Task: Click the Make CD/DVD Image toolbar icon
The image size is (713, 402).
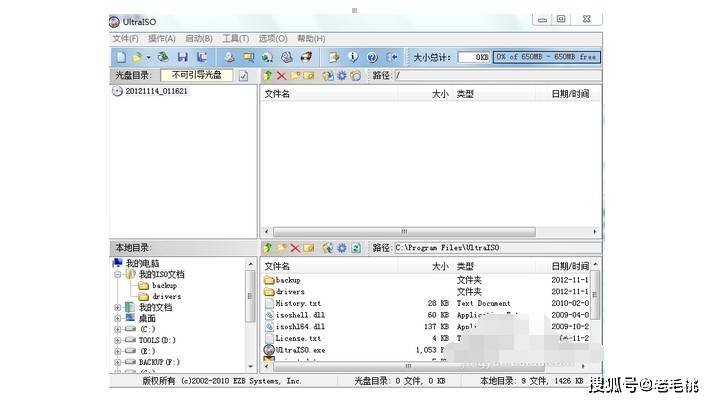Action: pos(229,57)
